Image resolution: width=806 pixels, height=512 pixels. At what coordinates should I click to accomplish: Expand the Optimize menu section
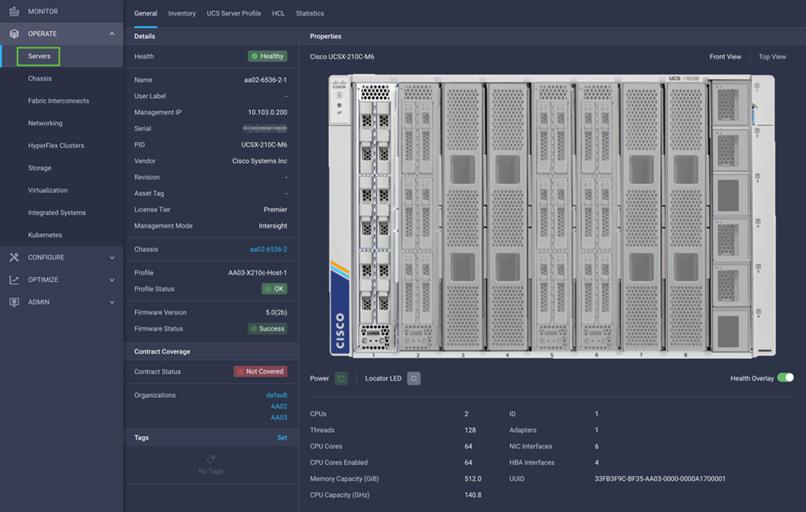[112, 280]
